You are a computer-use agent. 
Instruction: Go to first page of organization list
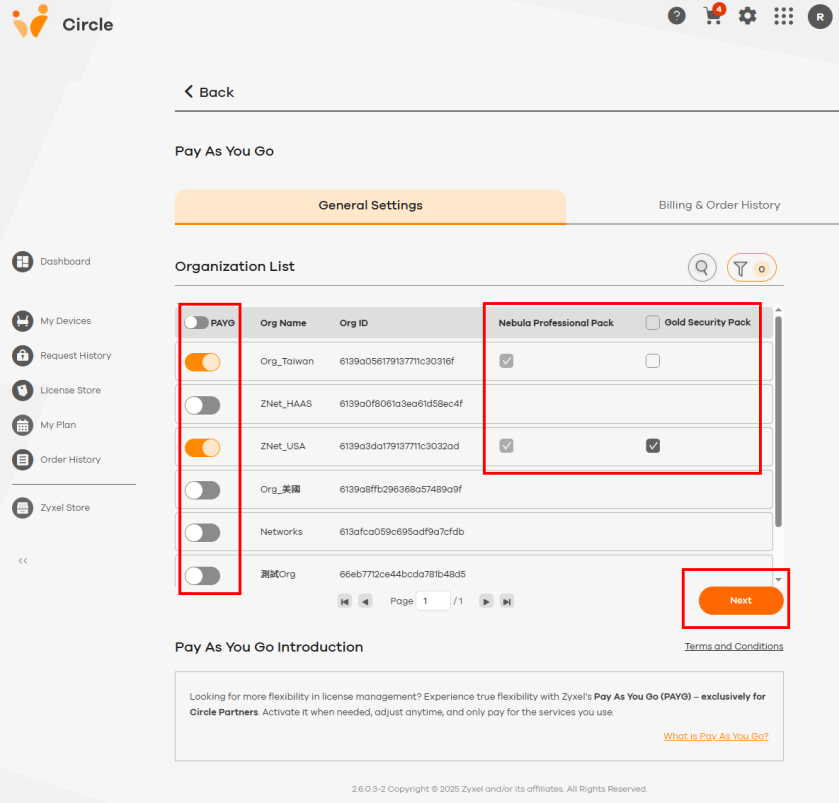[345, 601]
